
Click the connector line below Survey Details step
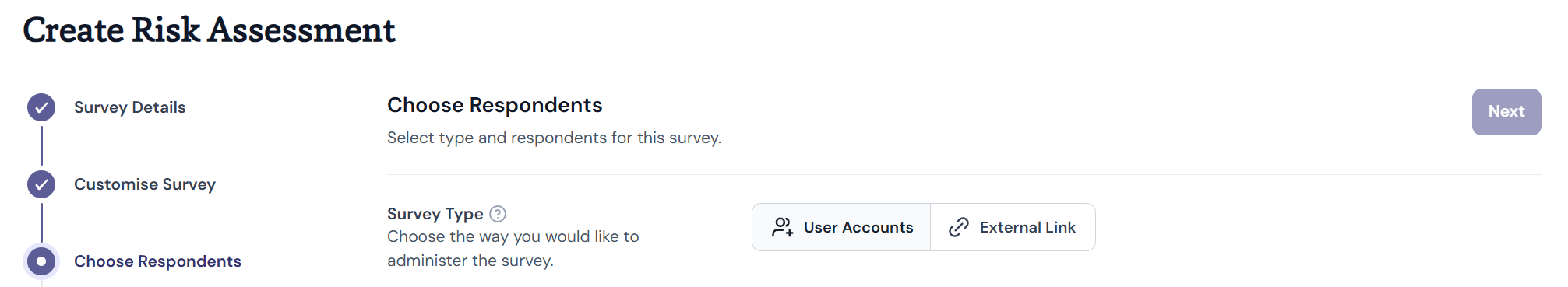(x=41, y=145)
